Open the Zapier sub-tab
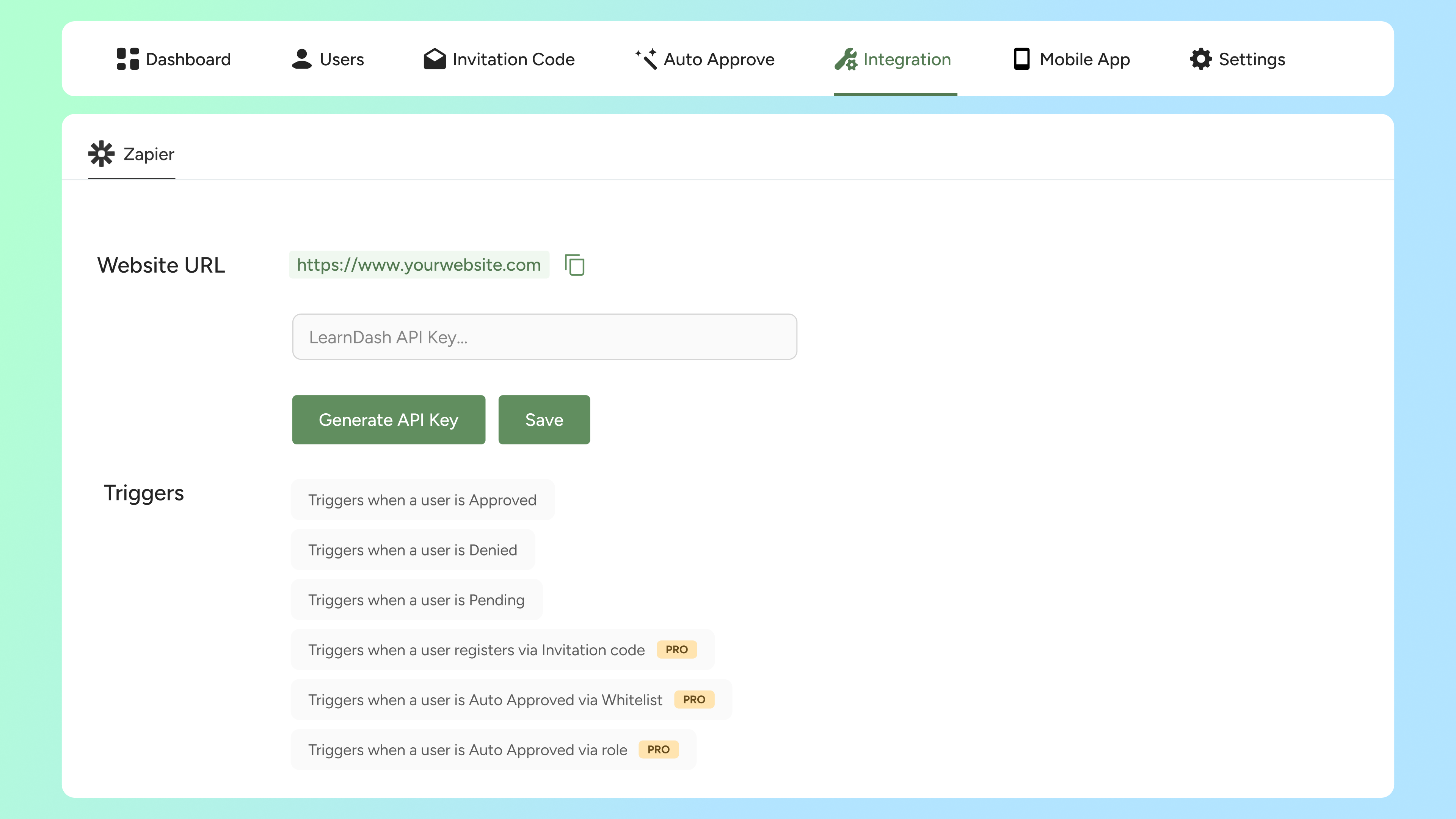The height and width of the screenshot is (819, 1456). [148, 154]
